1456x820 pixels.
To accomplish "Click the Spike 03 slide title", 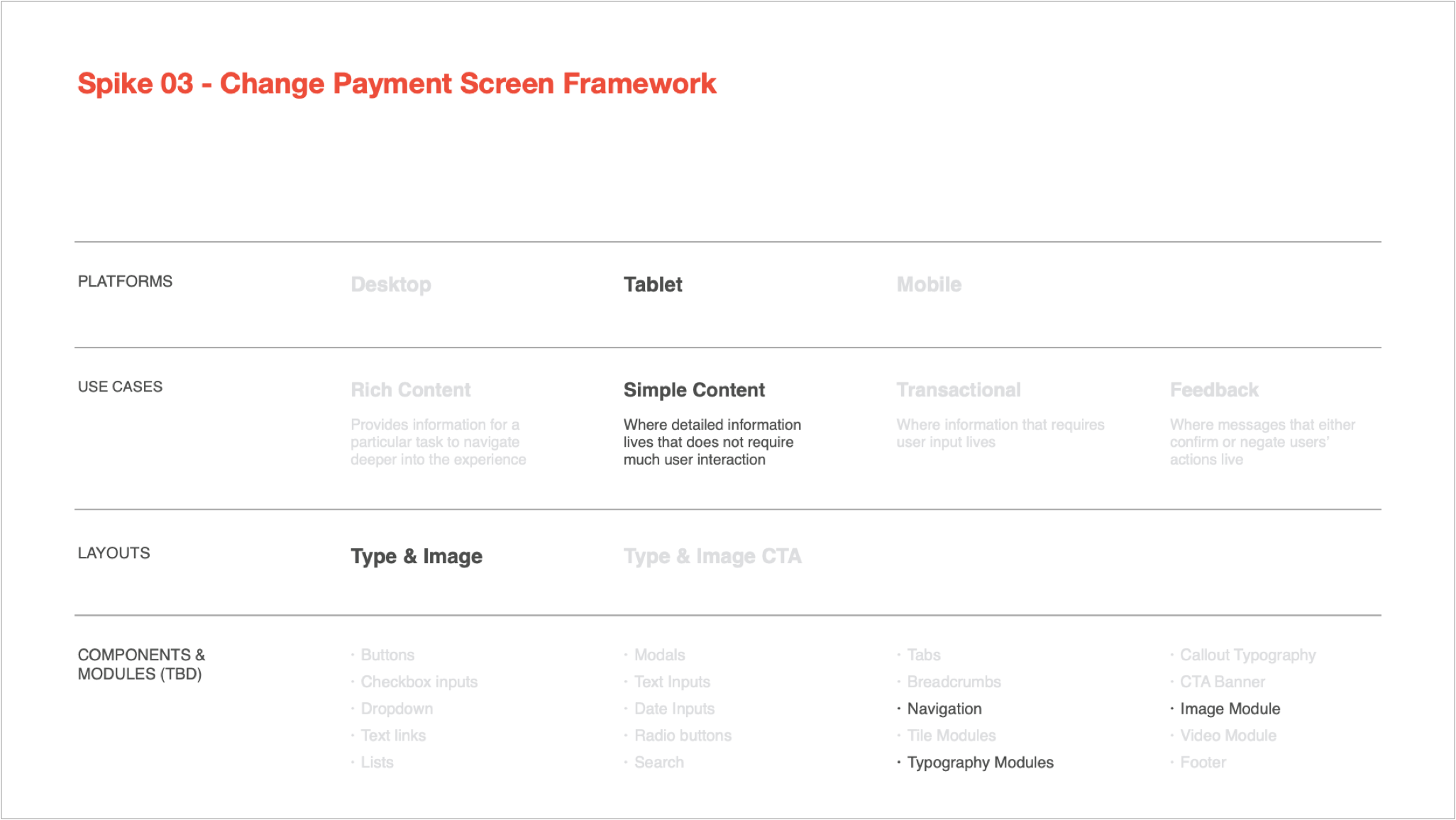I will (396, 84).
